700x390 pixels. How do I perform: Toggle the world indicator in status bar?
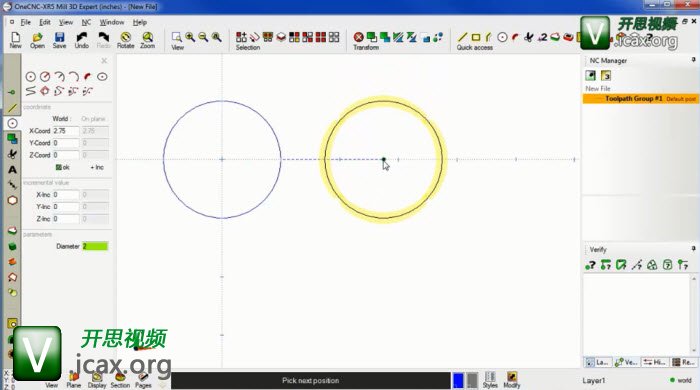(x=681, y=380)
